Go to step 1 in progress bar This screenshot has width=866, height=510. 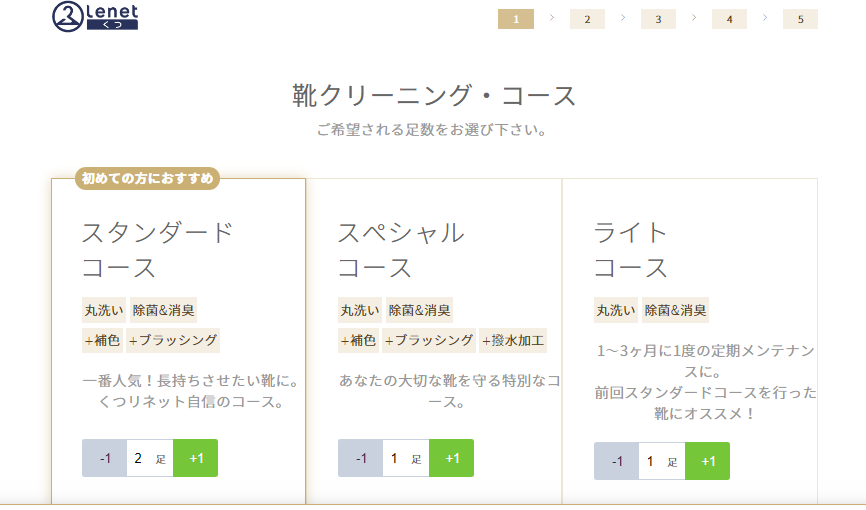click(x=516, y=19)
